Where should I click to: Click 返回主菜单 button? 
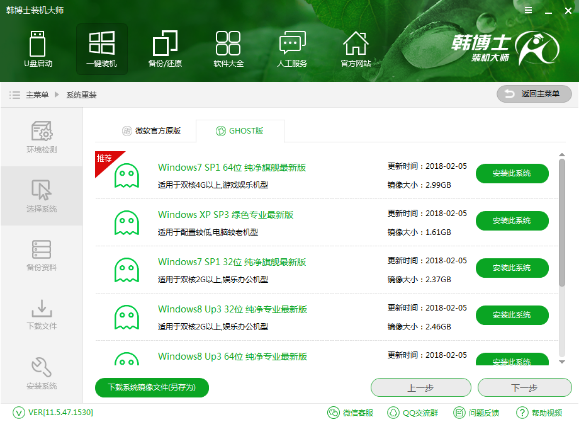pos(534,94)
